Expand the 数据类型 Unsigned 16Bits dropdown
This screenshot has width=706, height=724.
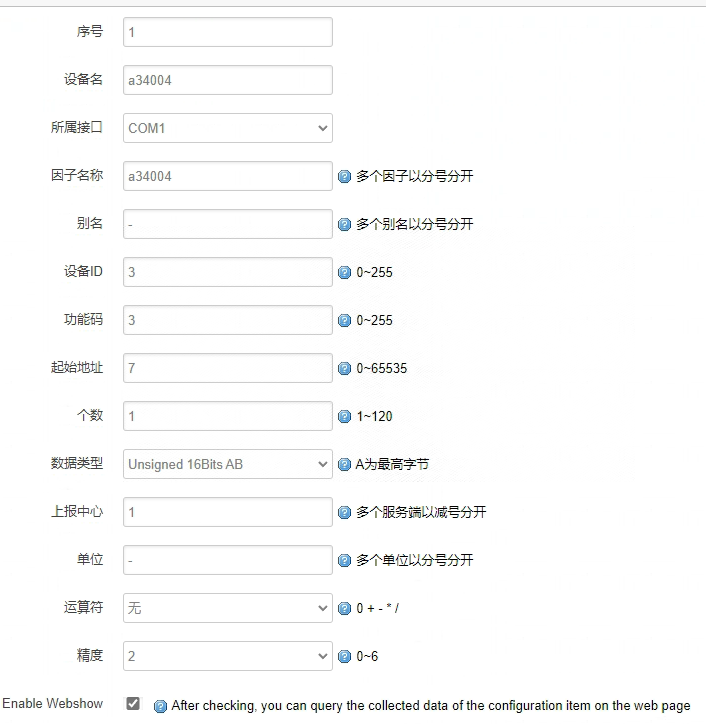(228, 464)
